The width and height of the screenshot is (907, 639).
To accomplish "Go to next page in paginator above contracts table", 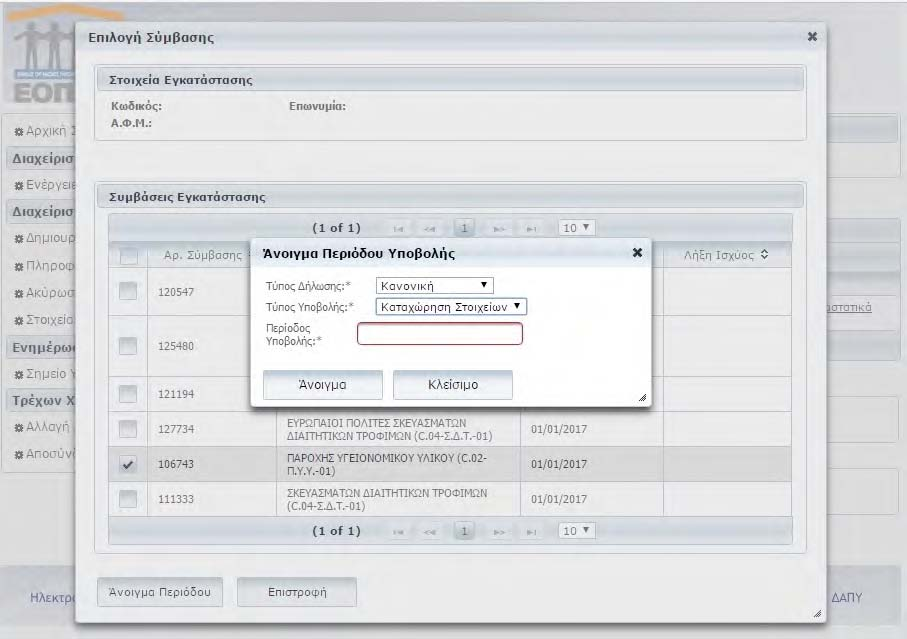I will tap(499, 228).
